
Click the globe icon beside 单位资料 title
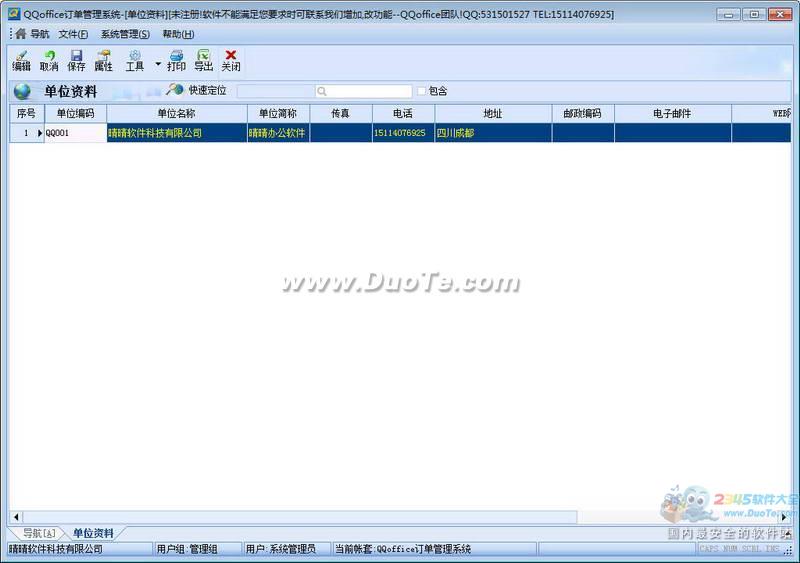tap(22, 91)
